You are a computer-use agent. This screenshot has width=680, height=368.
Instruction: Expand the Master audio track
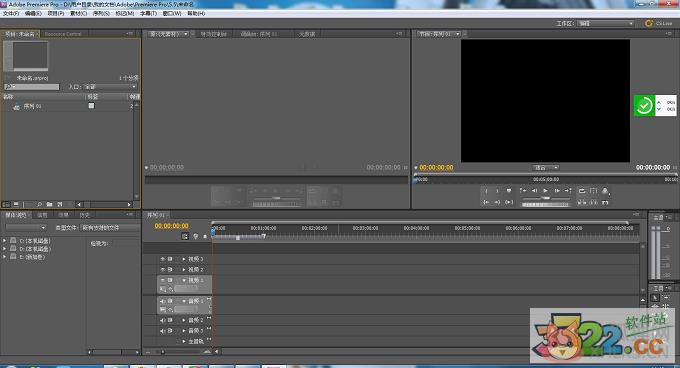184,342
